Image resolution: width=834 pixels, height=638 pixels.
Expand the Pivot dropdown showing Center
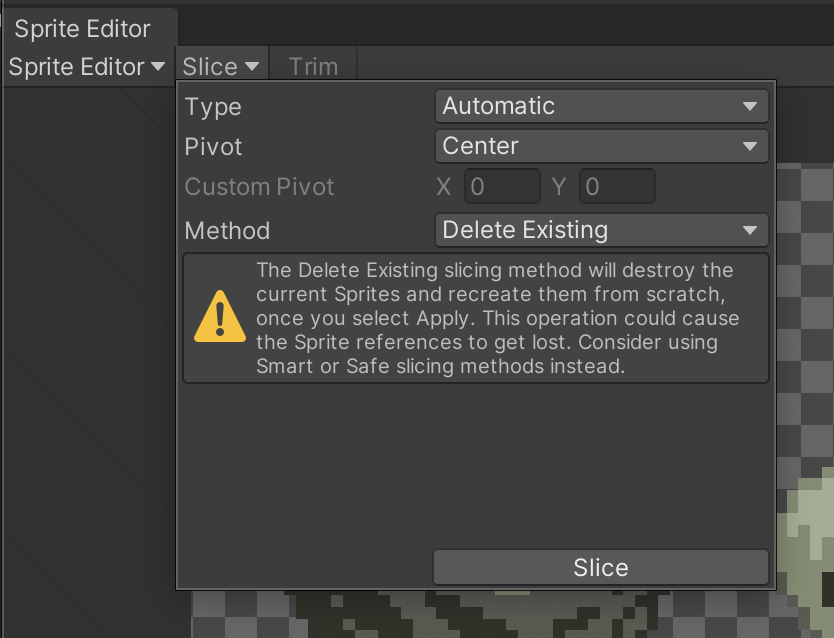(601, 146)
